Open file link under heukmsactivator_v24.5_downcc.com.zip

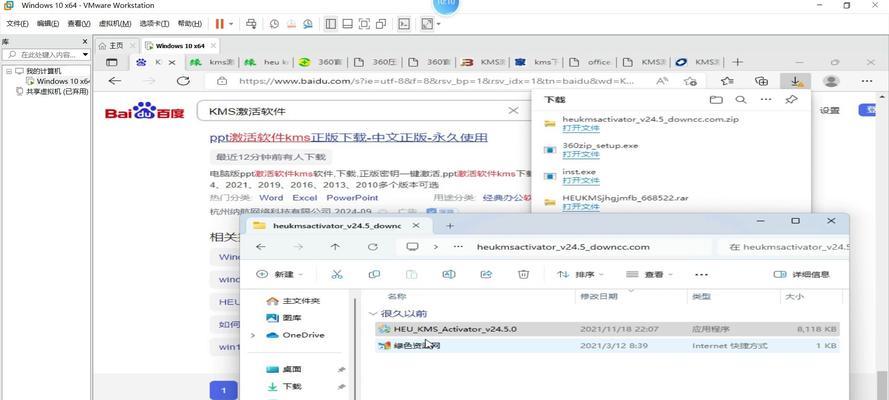tap(581, 129)
